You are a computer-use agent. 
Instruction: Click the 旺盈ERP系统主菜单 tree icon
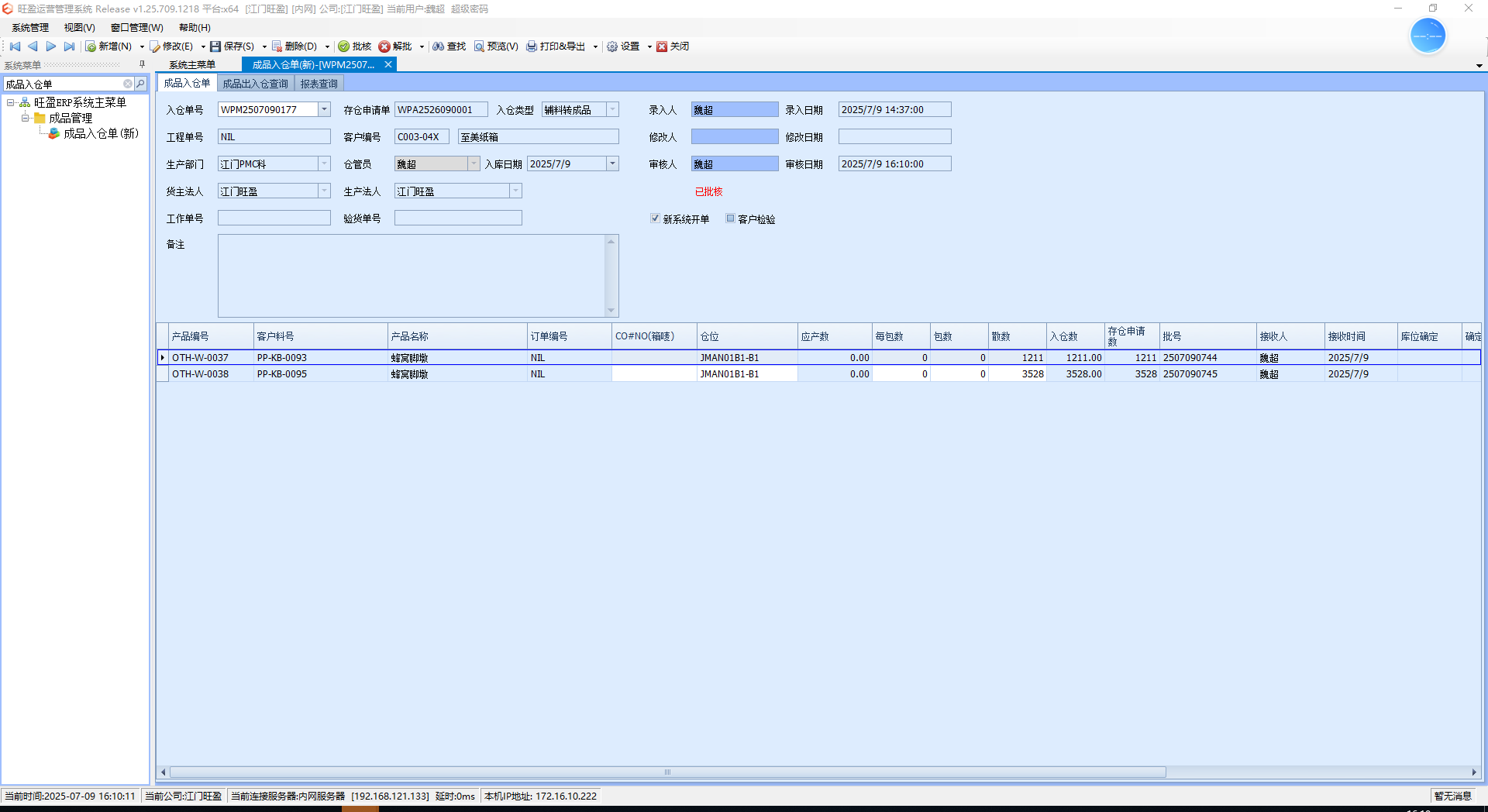25,102
